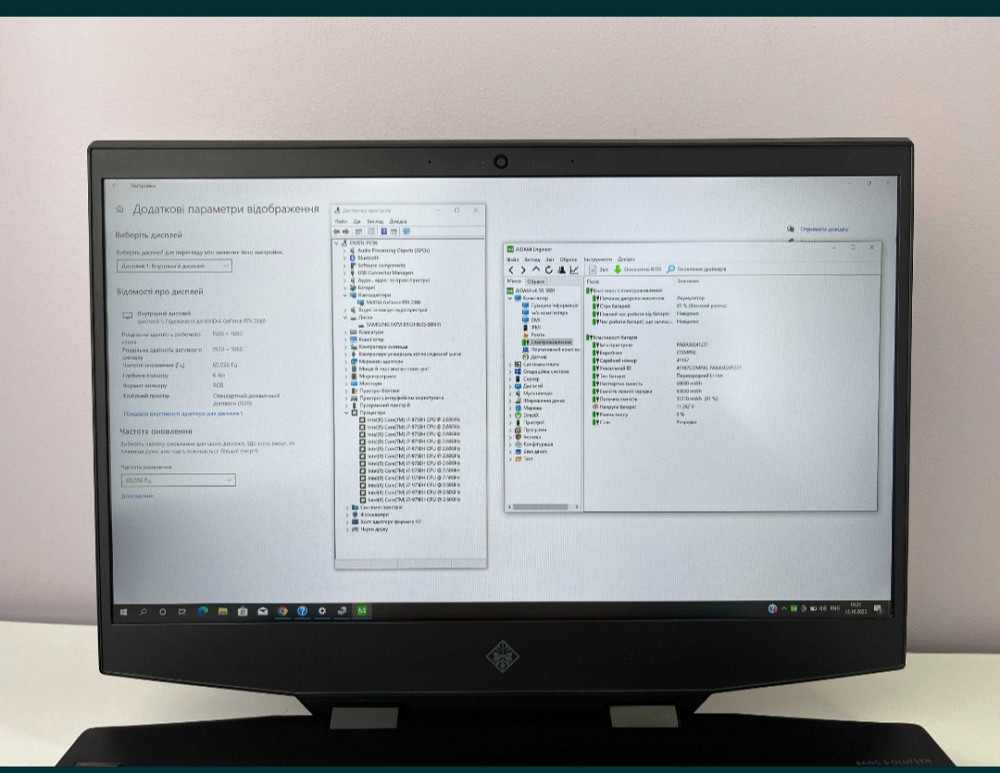Click the driver updates magnifier icon in AIDA64
1000x773 pixels.
671,269
